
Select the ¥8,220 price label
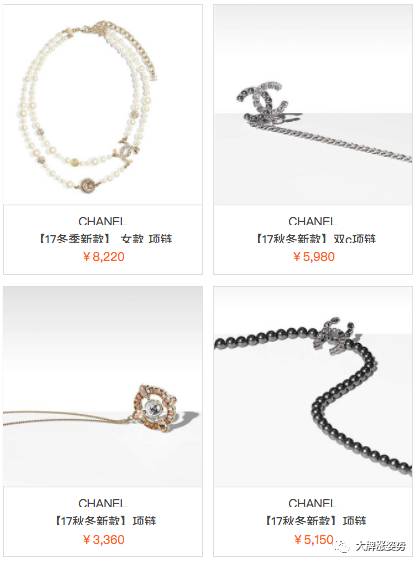coord(104,257)
